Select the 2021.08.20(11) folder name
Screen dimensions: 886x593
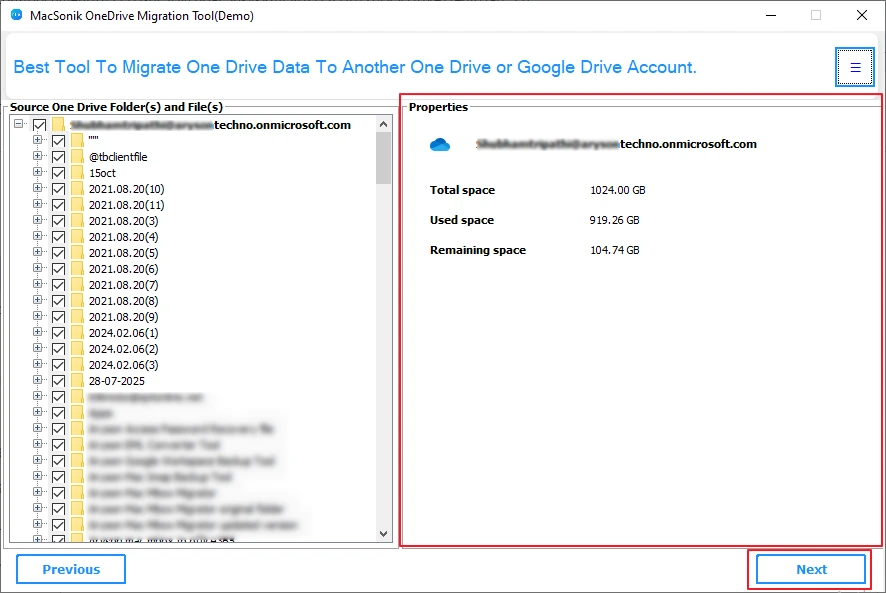(127, 205)
